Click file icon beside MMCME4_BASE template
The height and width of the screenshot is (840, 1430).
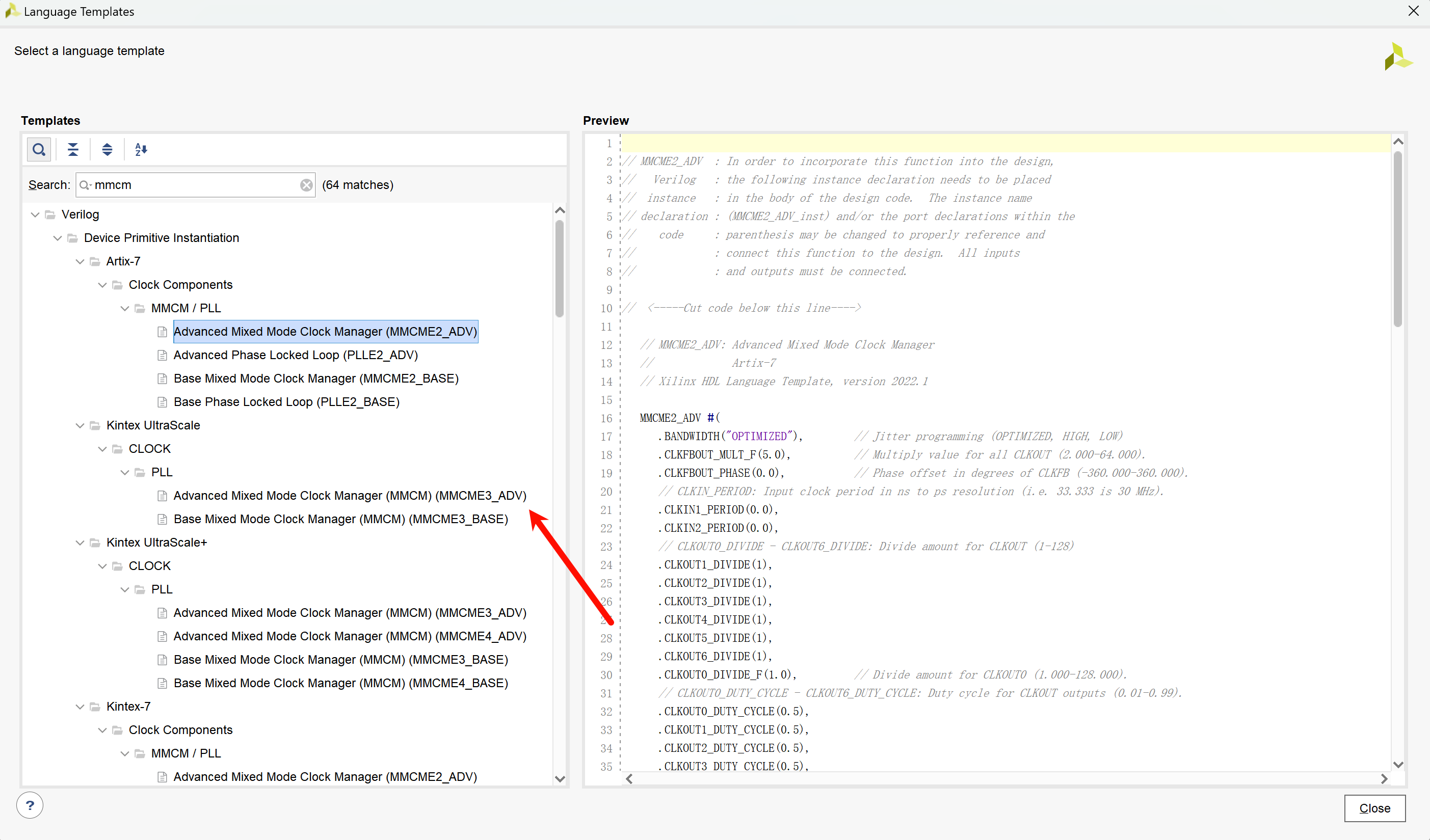[x=162, y=684]
